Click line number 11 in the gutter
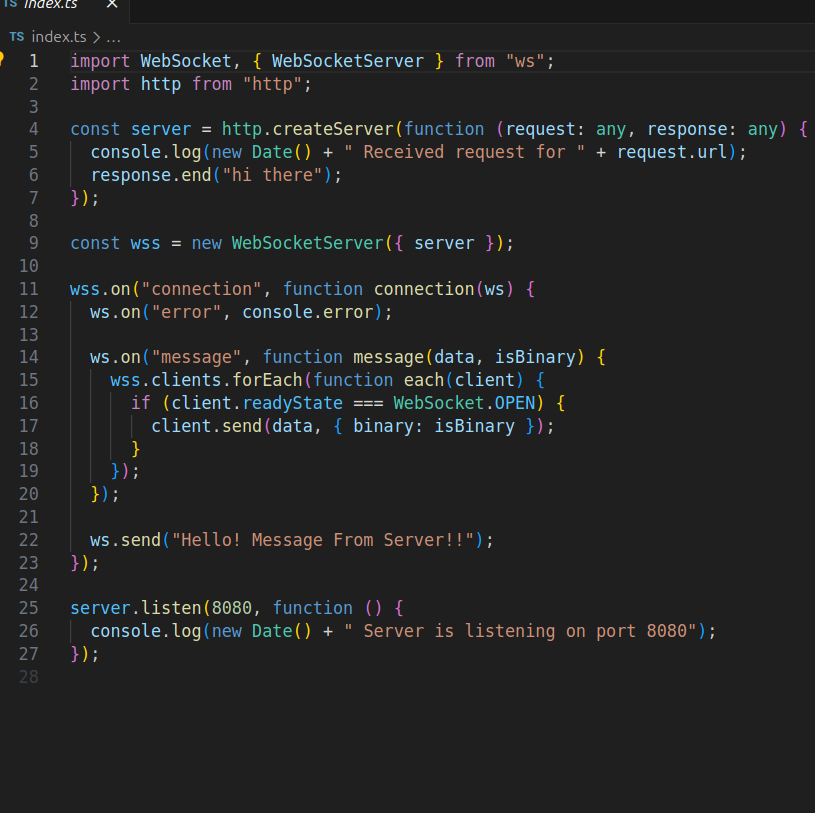 click(x=29, y=289)
